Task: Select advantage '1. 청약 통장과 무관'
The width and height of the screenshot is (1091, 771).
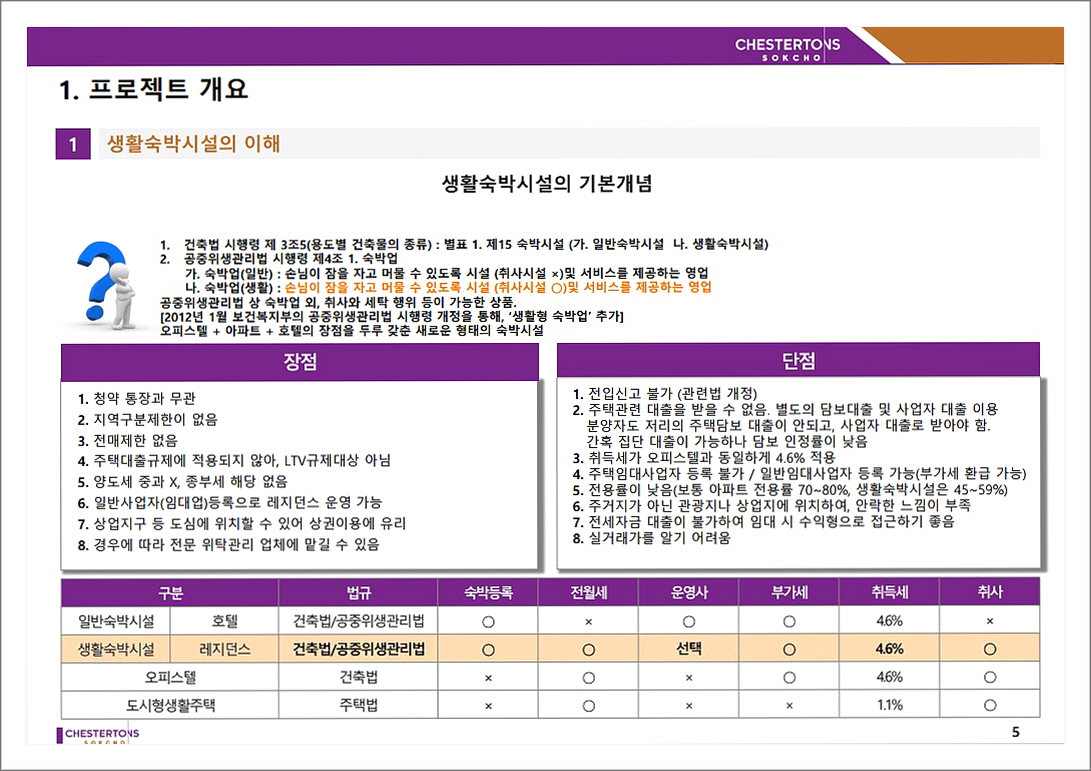Action: pos(136,399)
